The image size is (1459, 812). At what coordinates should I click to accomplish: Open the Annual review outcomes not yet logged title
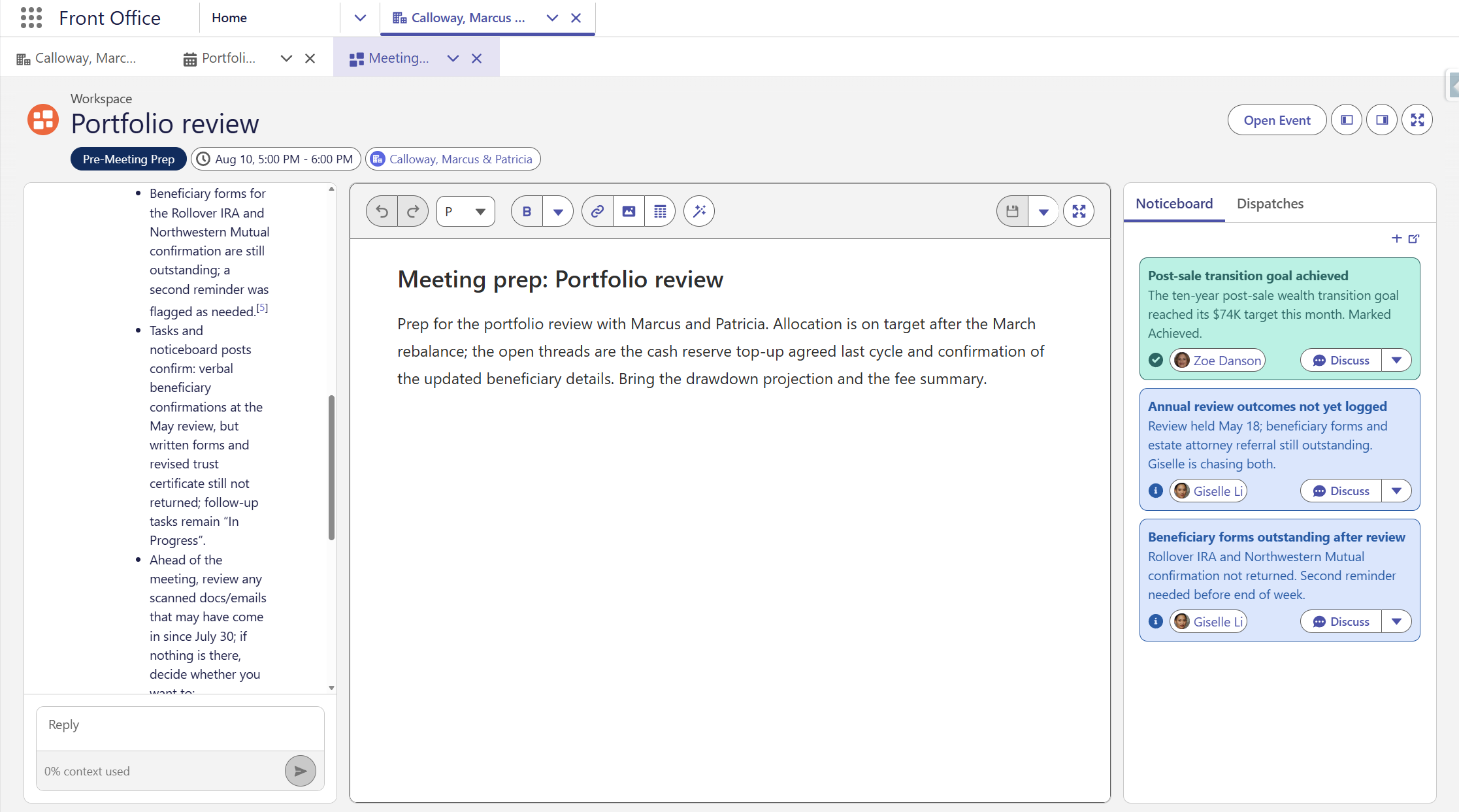(1267, 406)
